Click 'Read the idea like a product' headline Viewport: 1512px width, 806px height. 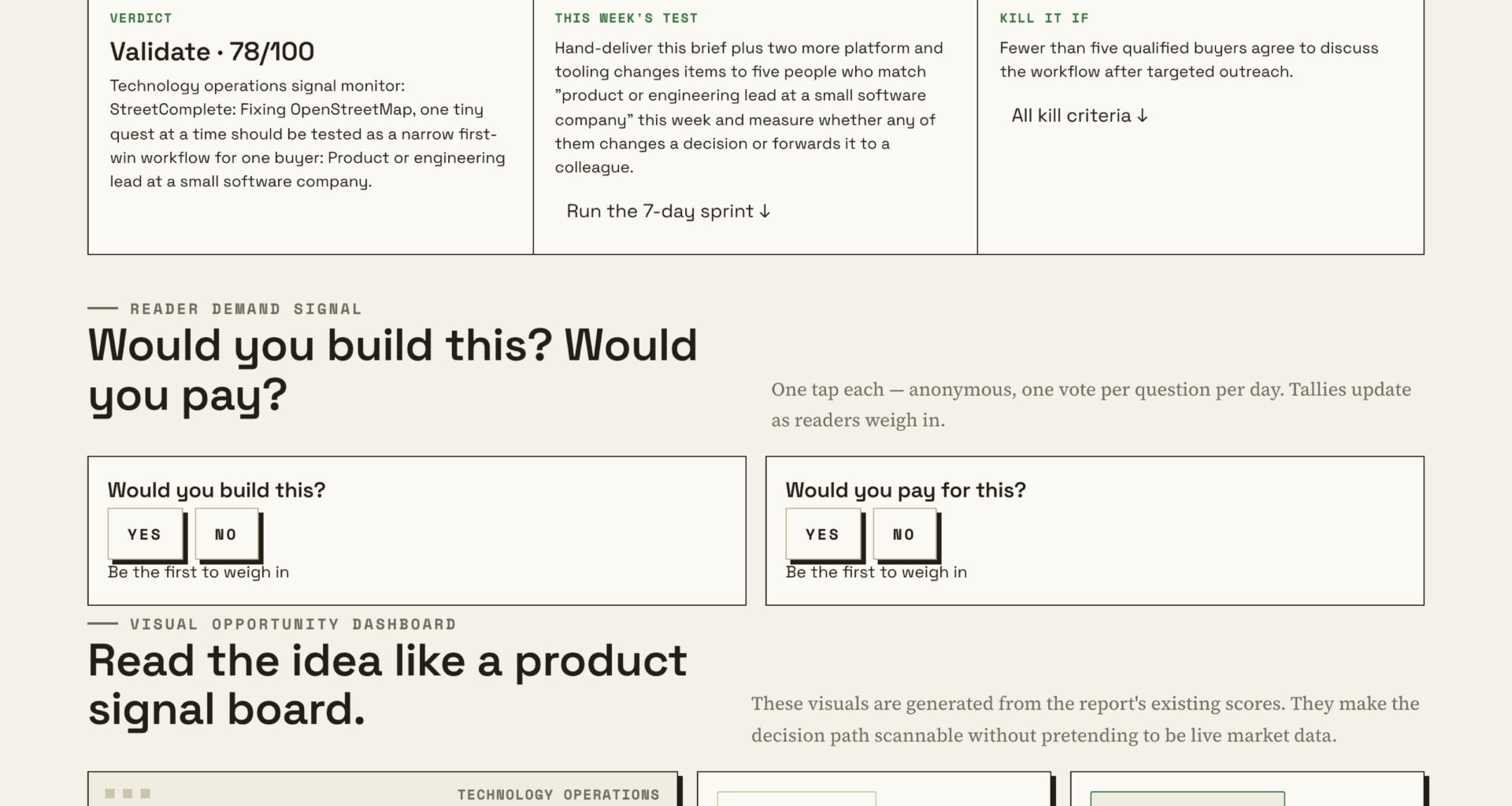coord(387,660)
